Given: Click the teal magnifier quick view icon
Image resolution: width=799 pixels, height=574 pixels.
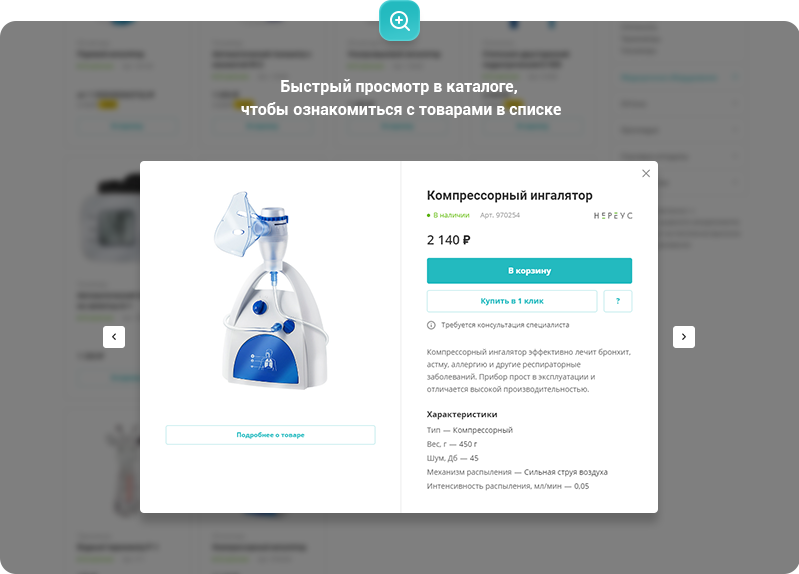Looking at the screenshot, I should click(x=399, y=21).
